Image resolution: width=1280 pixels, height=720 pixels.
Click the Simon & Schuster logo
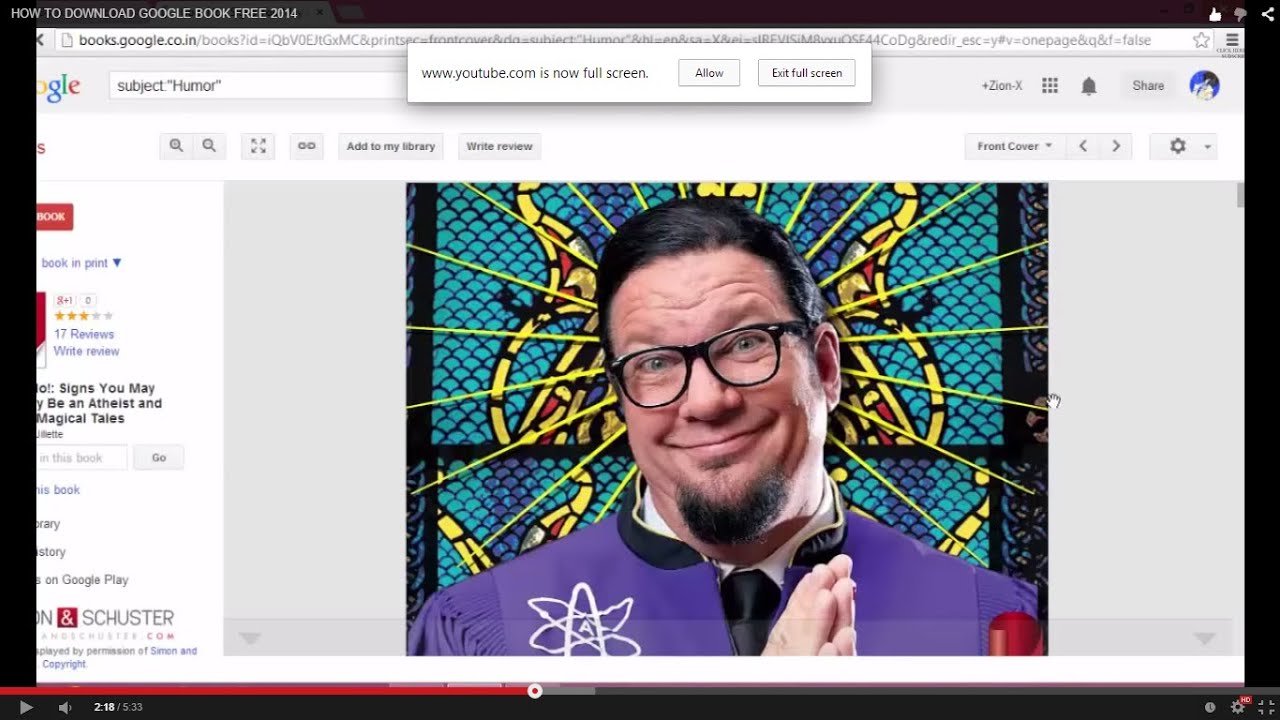[105, 624]
